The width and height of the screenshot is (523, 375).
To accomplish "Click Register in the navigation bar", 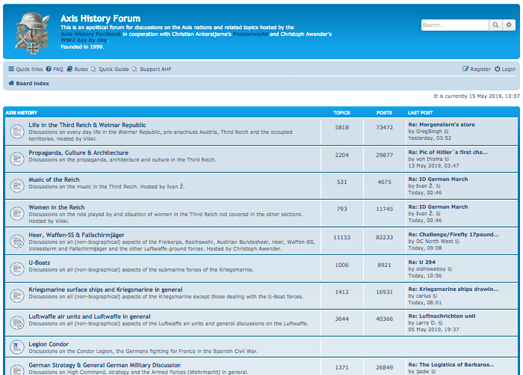I will [x=476, y=69].
